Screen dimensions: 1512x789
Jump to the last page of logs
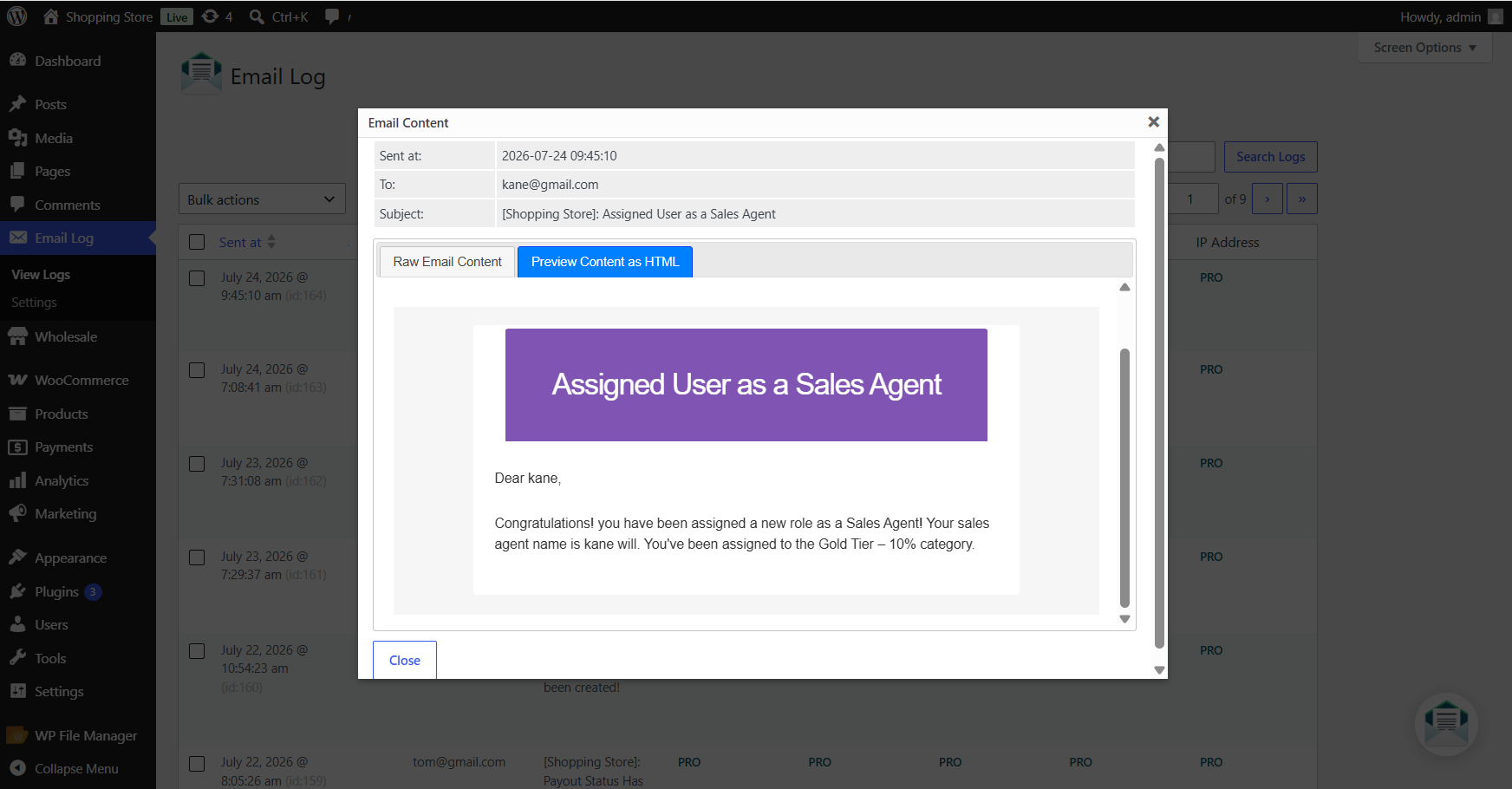(1301, 199)
